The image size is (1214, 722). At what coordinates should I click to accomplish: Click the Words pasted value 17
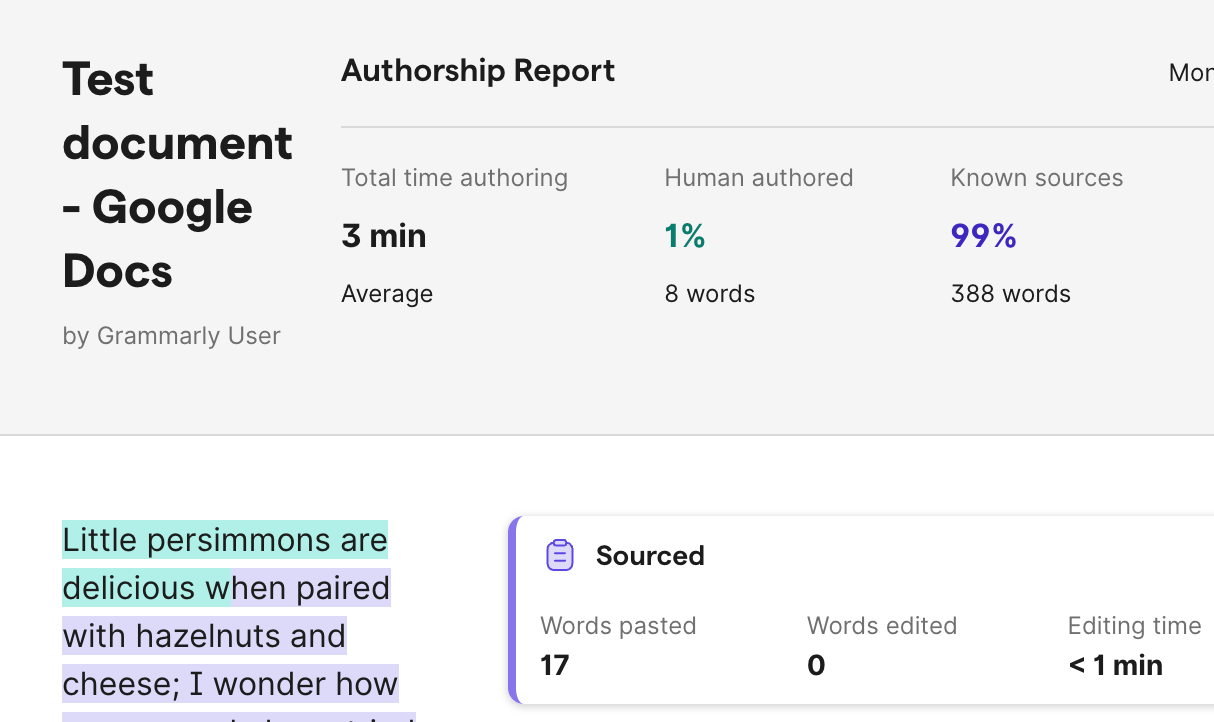pos(554,664)
